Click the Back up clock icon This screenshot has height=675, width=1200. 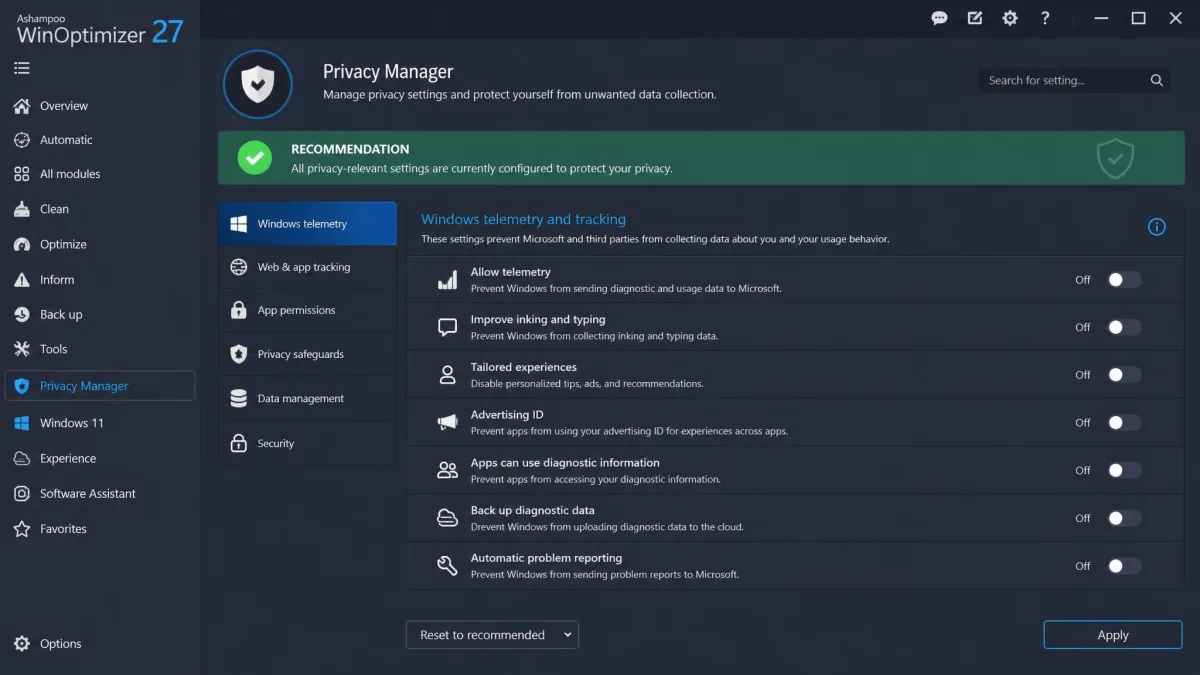point(22,314)
